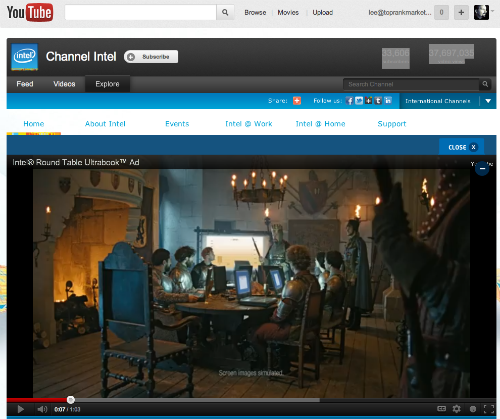500x419 pixels.
Task: Open the Feed tab
Action: point(25,84)
